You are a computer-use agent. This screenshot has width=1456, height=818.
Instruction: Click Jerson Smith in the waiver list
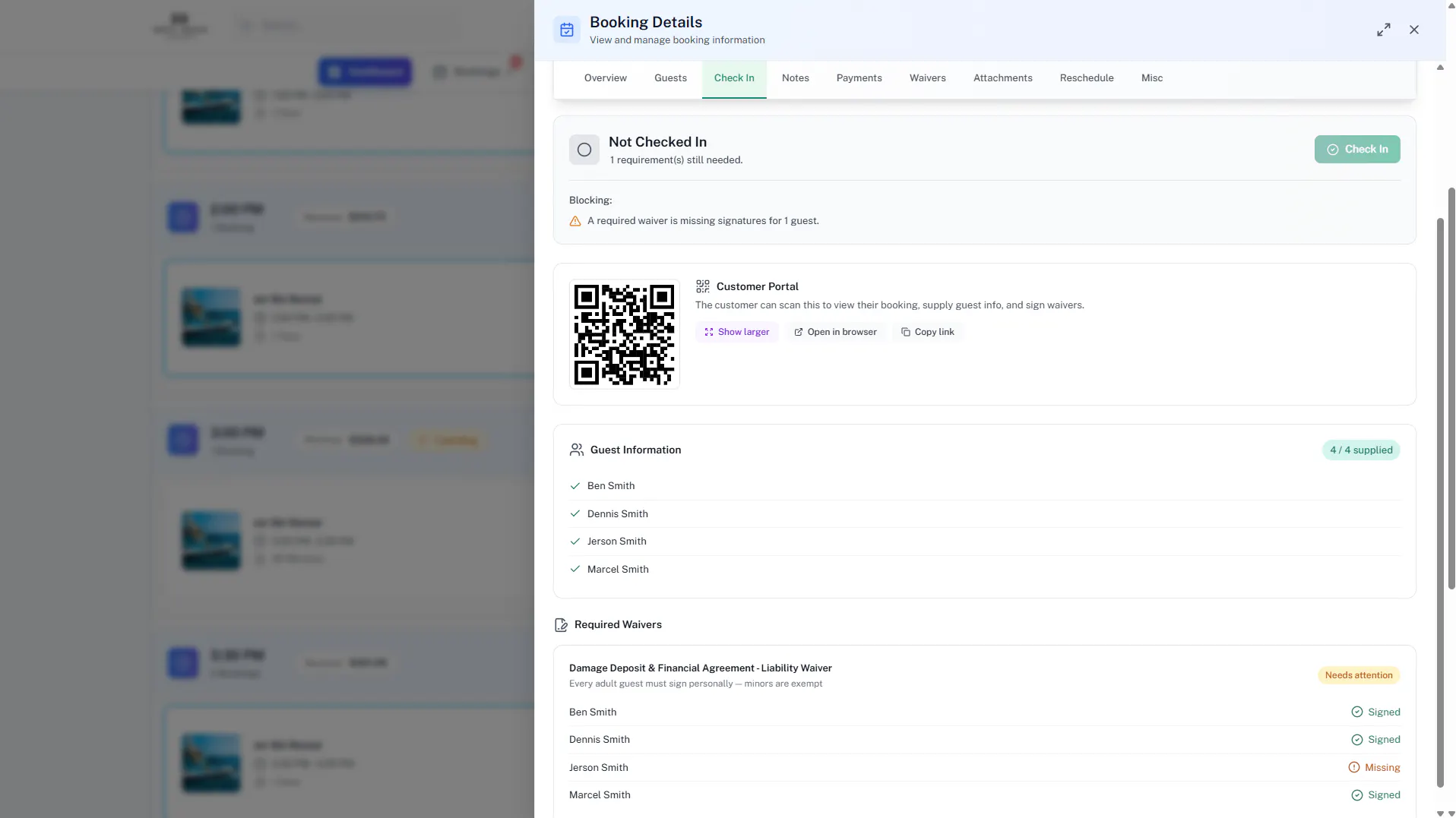(598, 767)
